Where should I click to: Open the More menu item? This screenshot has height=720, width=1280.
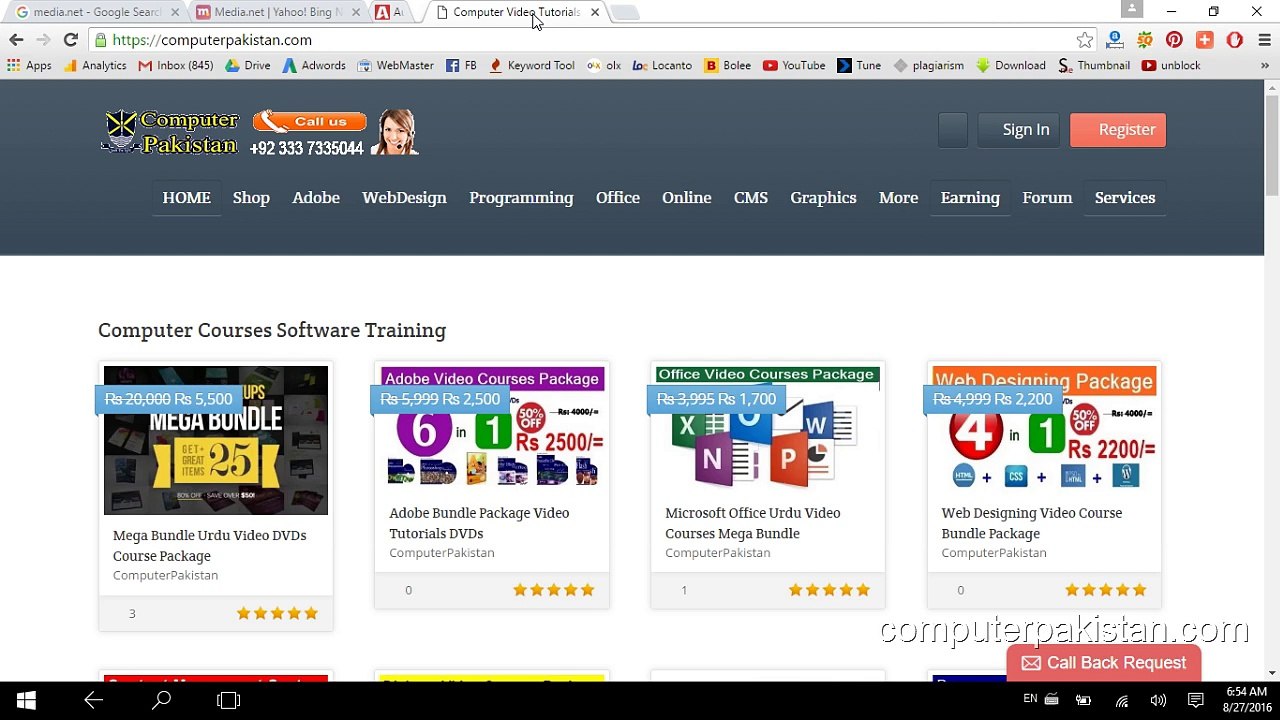coord(898,197)
